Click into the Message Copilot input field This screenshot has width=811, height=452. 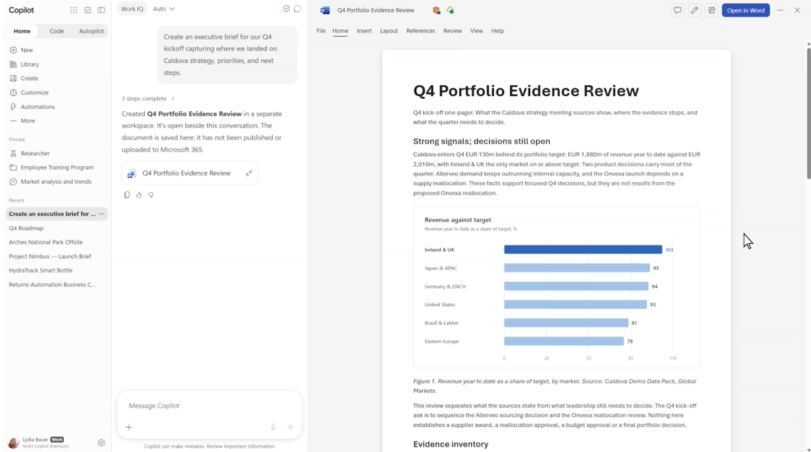point(207,406)
